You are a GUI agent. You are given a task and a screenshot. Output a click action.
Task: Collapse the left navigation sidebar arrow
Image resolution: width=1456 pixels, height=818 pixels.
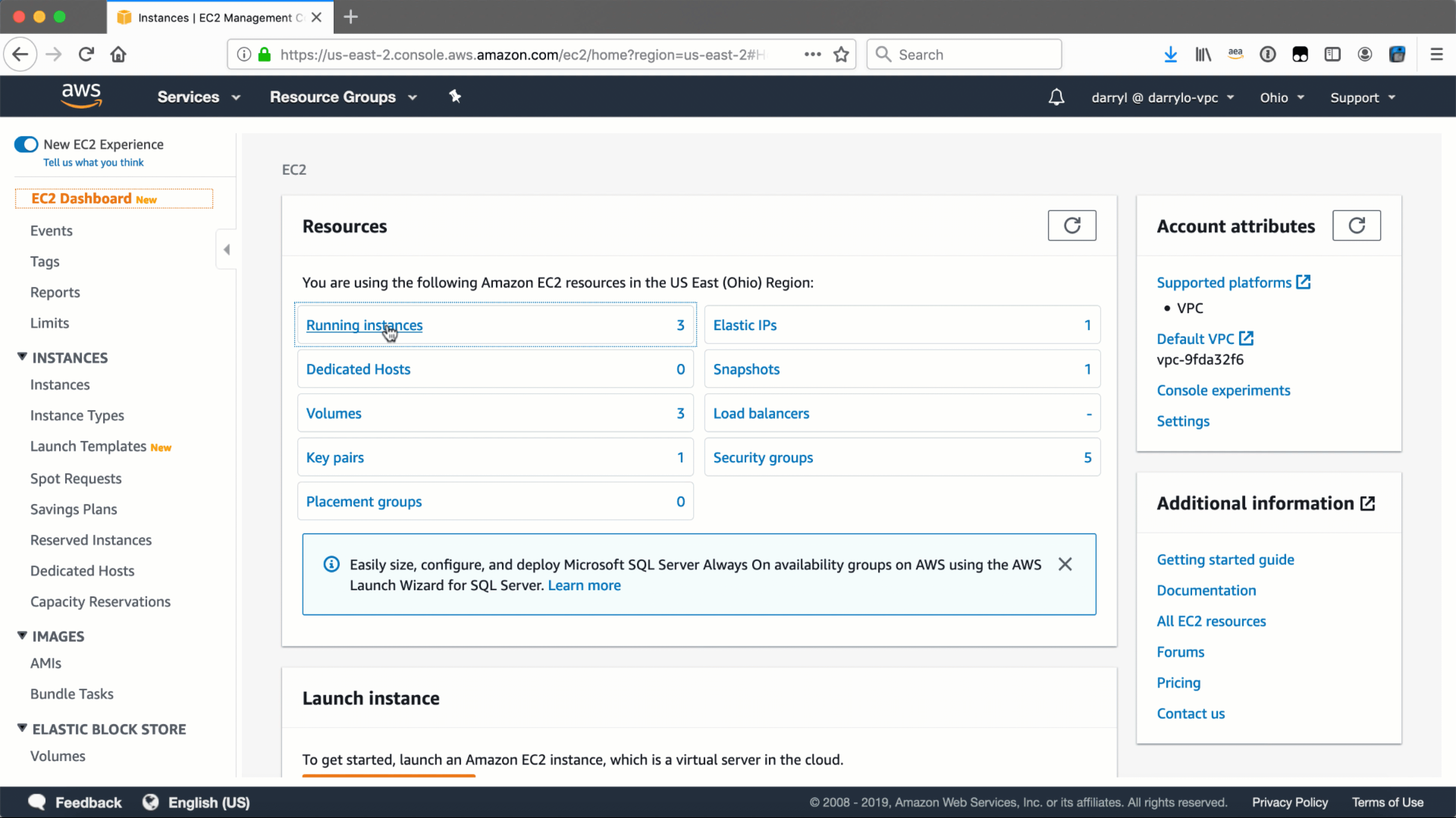226,249
